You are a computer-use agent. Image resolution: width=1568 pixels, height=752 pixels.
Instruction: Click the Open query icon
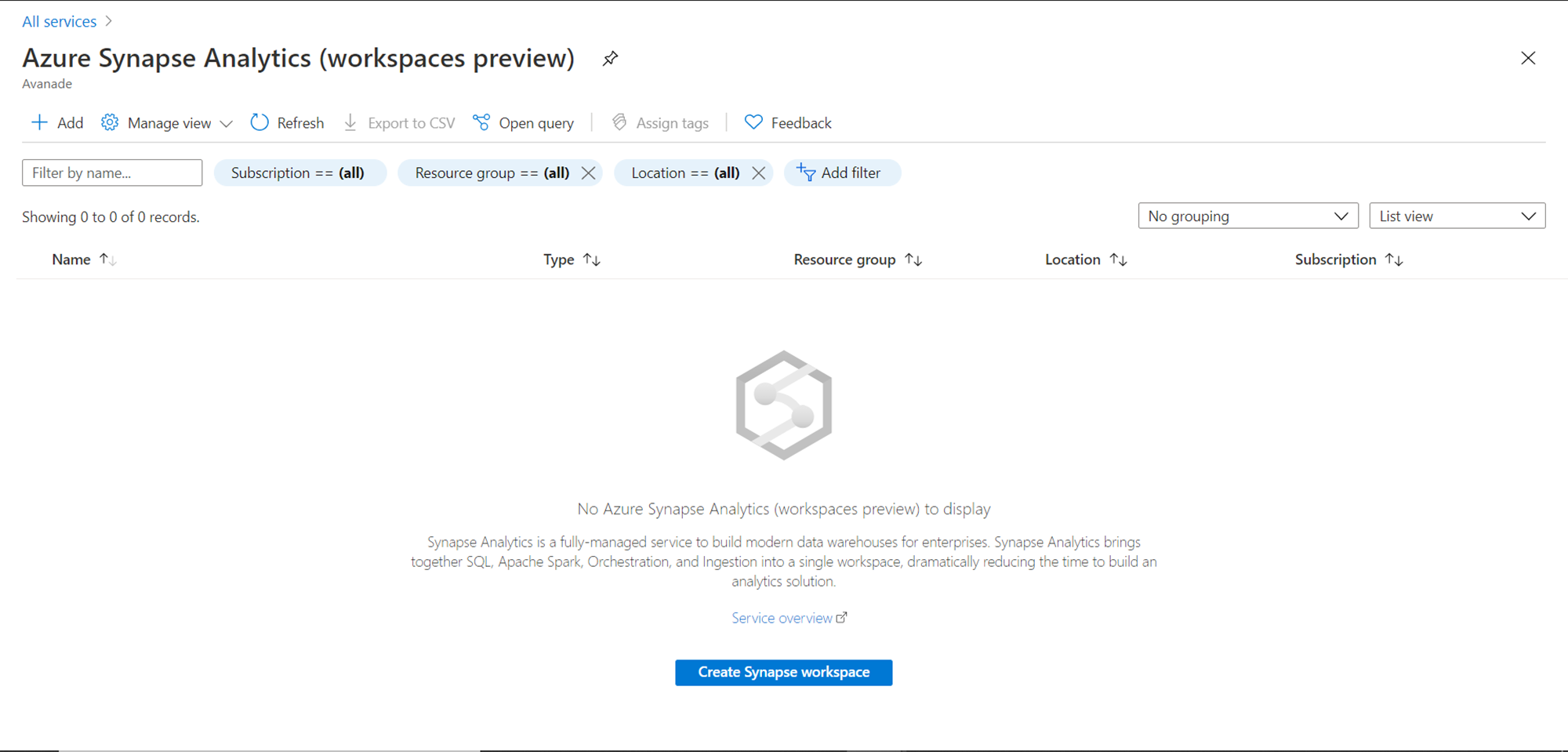481,122
